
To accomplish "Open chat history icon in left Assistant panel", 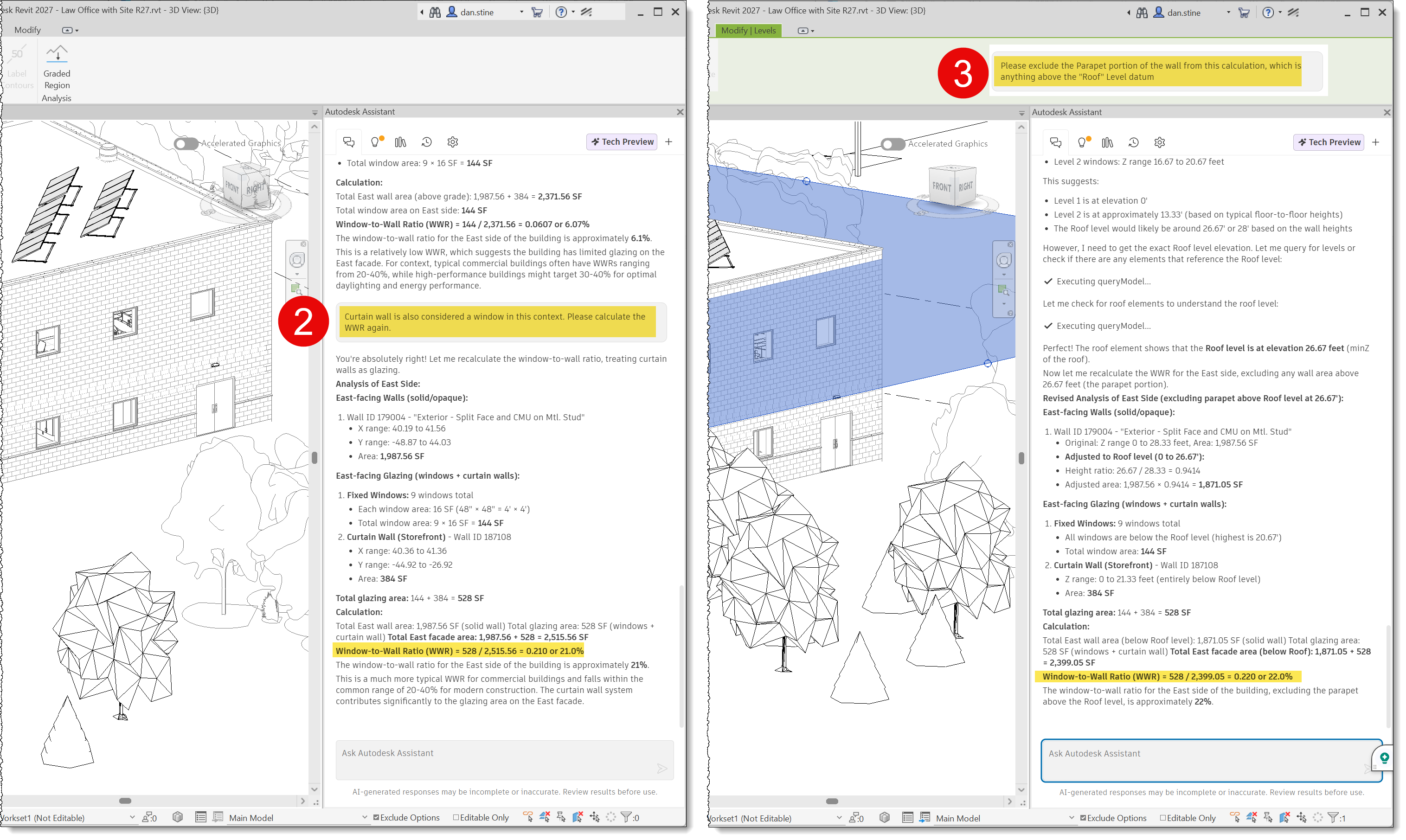I will (427, 142).
